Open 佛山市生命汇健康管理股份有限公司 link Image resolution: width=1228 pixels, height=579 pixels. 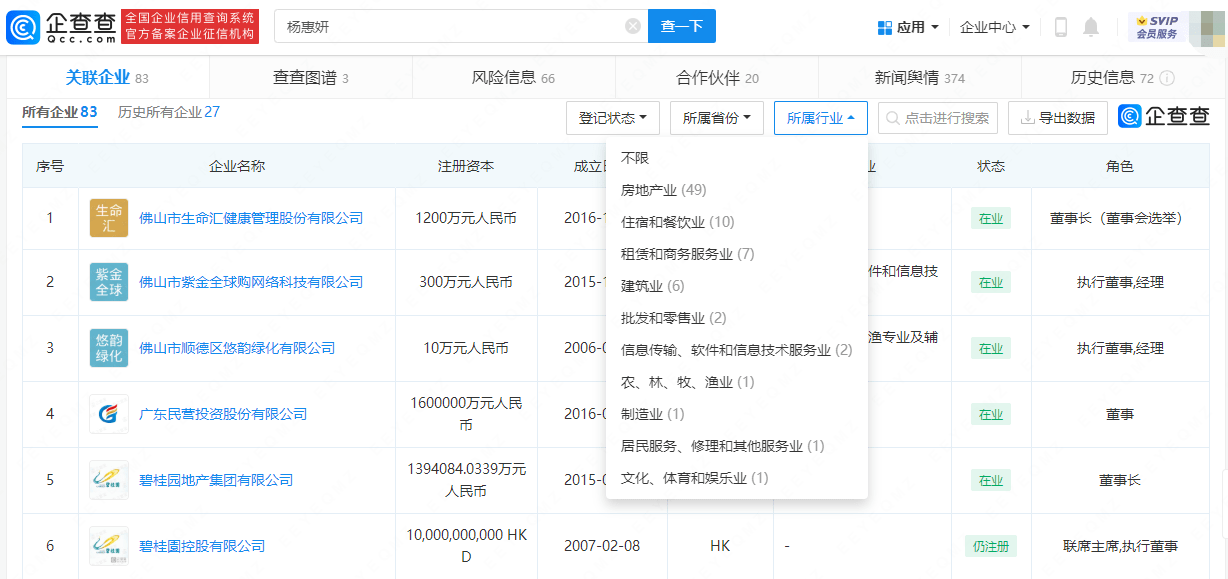click(251, 218)
